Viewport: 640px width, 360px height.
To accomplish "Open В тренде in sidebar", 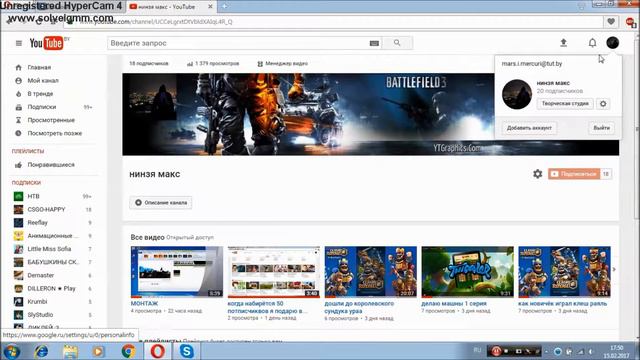I will (x=40, y=93).
